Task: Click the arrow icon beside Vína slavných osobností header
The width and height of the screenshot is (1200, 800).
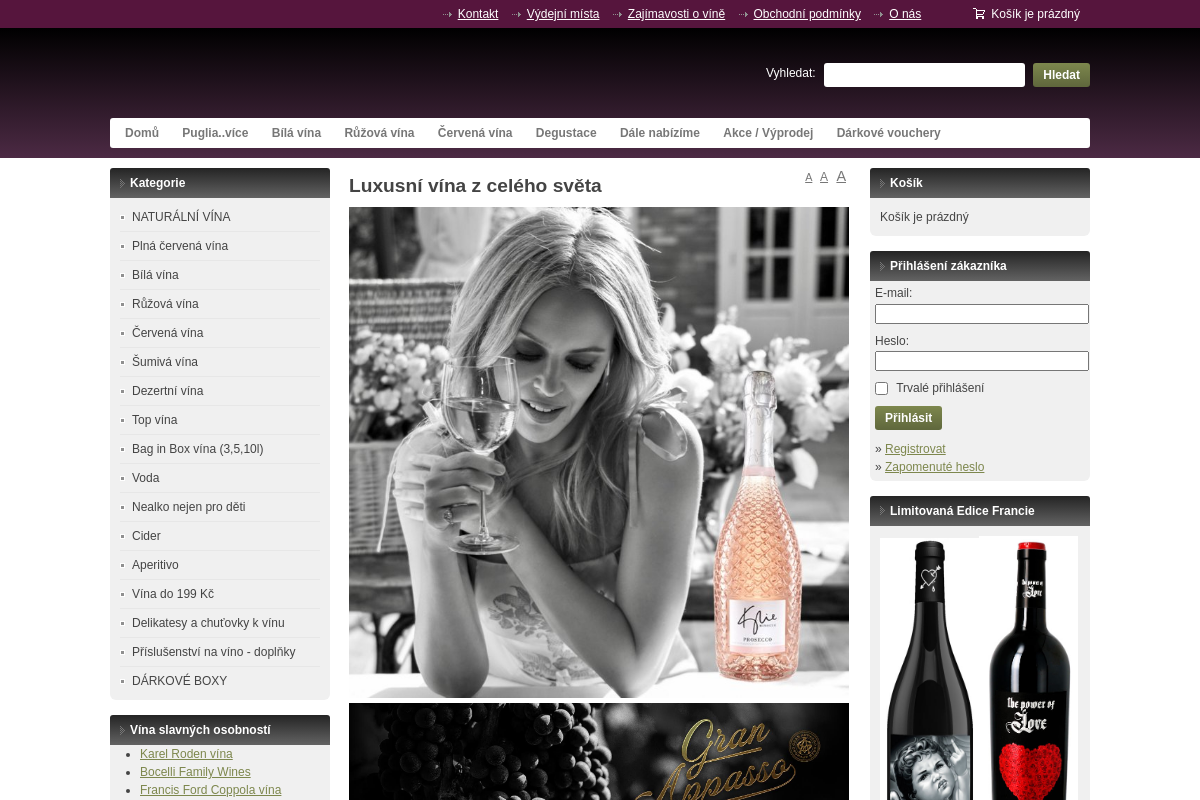Action: point(121,730)
